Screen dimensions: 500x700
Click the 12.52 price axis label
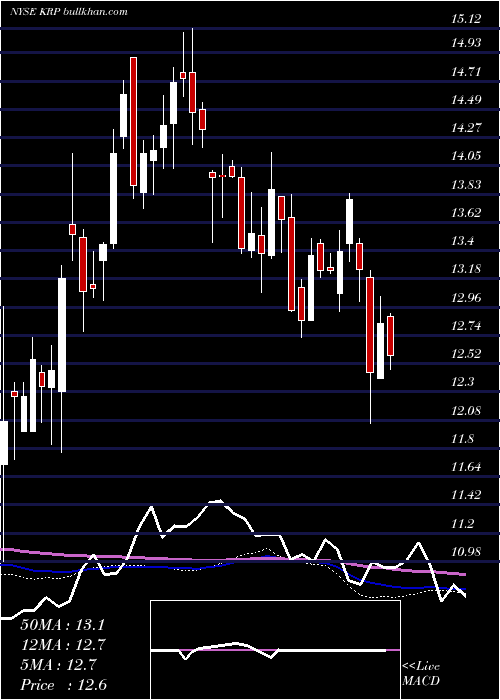467,354
